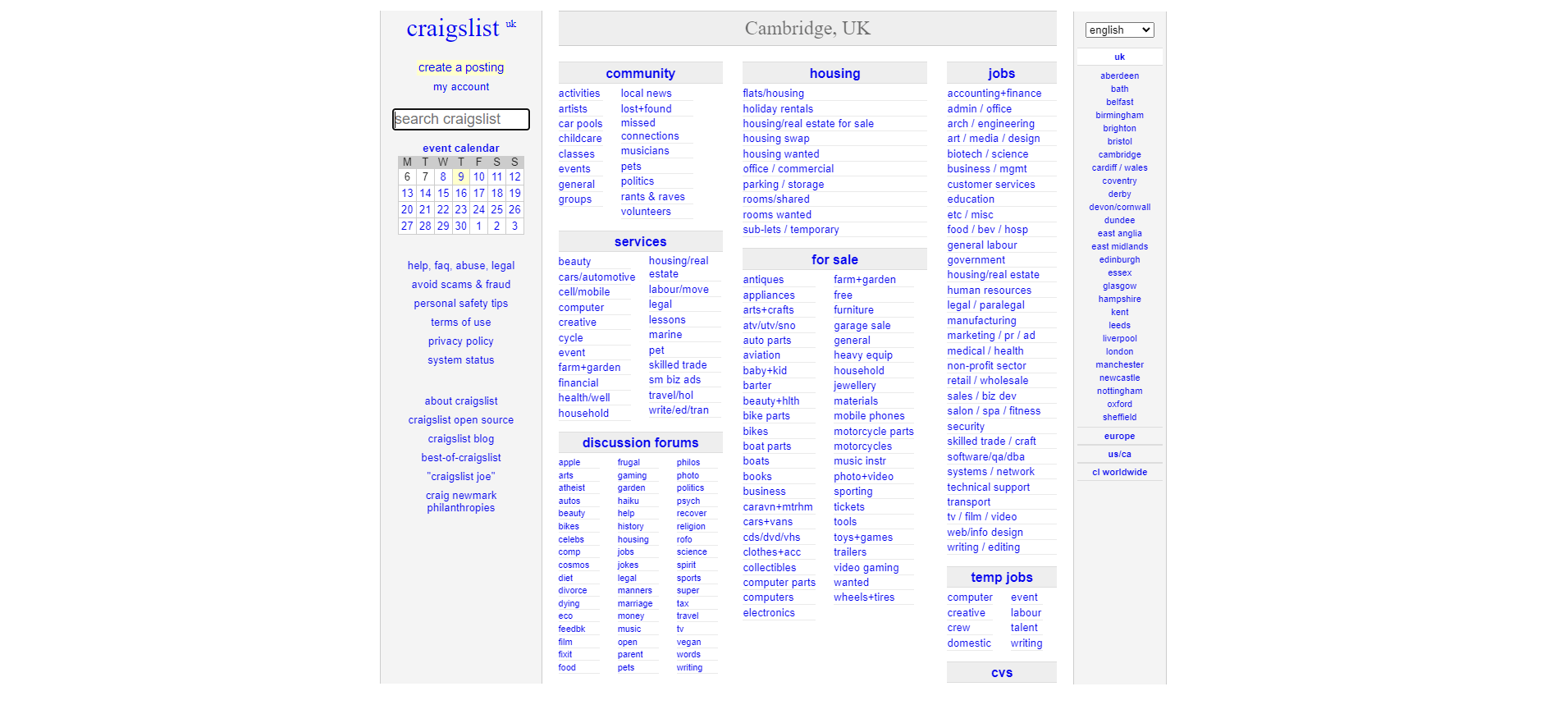Screen dimensions: 1568x714
Task: Open the temp jobs heading
Action: (1001, 578)
